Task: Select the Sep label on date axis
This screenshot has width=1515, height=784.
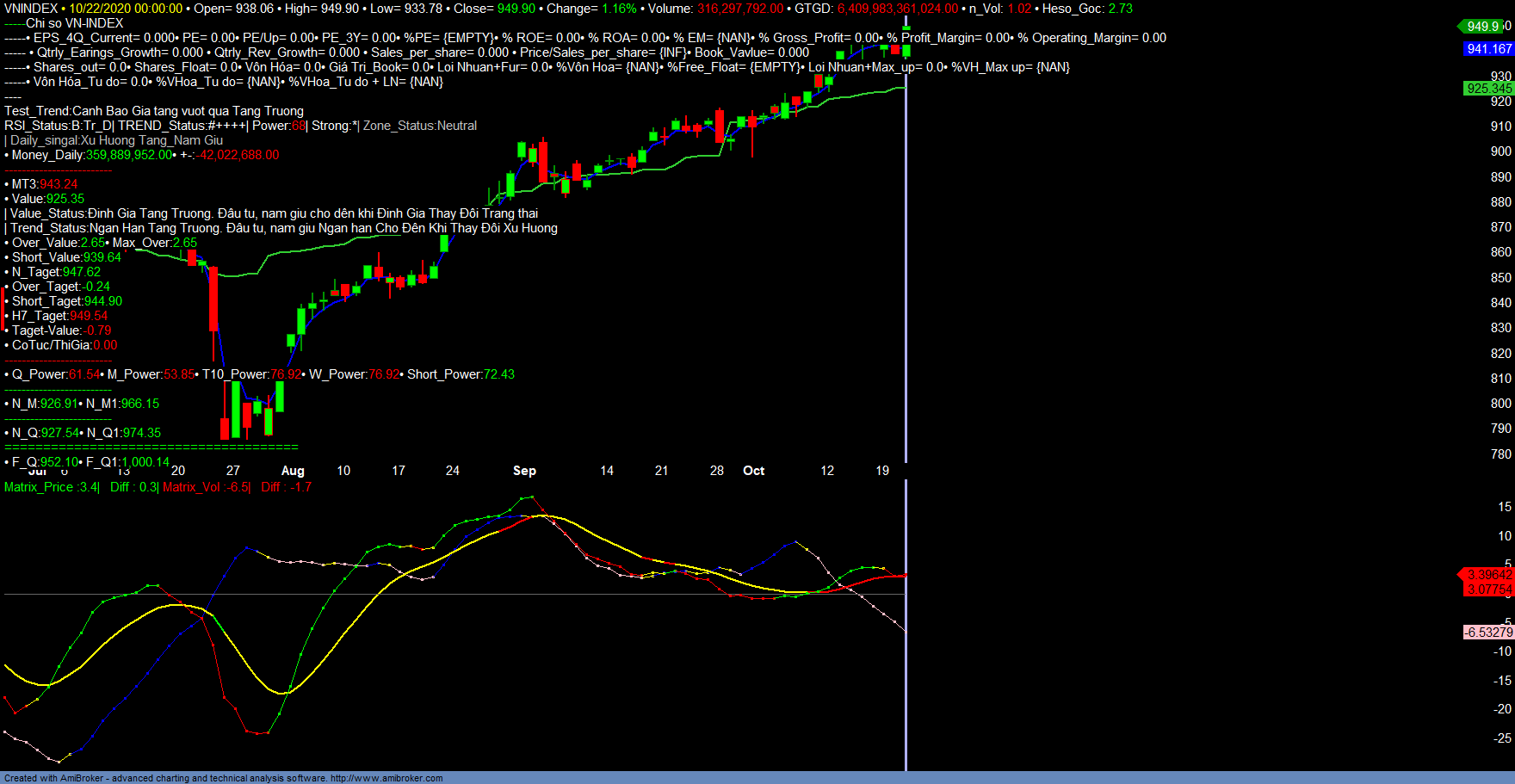Action: (x=524, y=471)
